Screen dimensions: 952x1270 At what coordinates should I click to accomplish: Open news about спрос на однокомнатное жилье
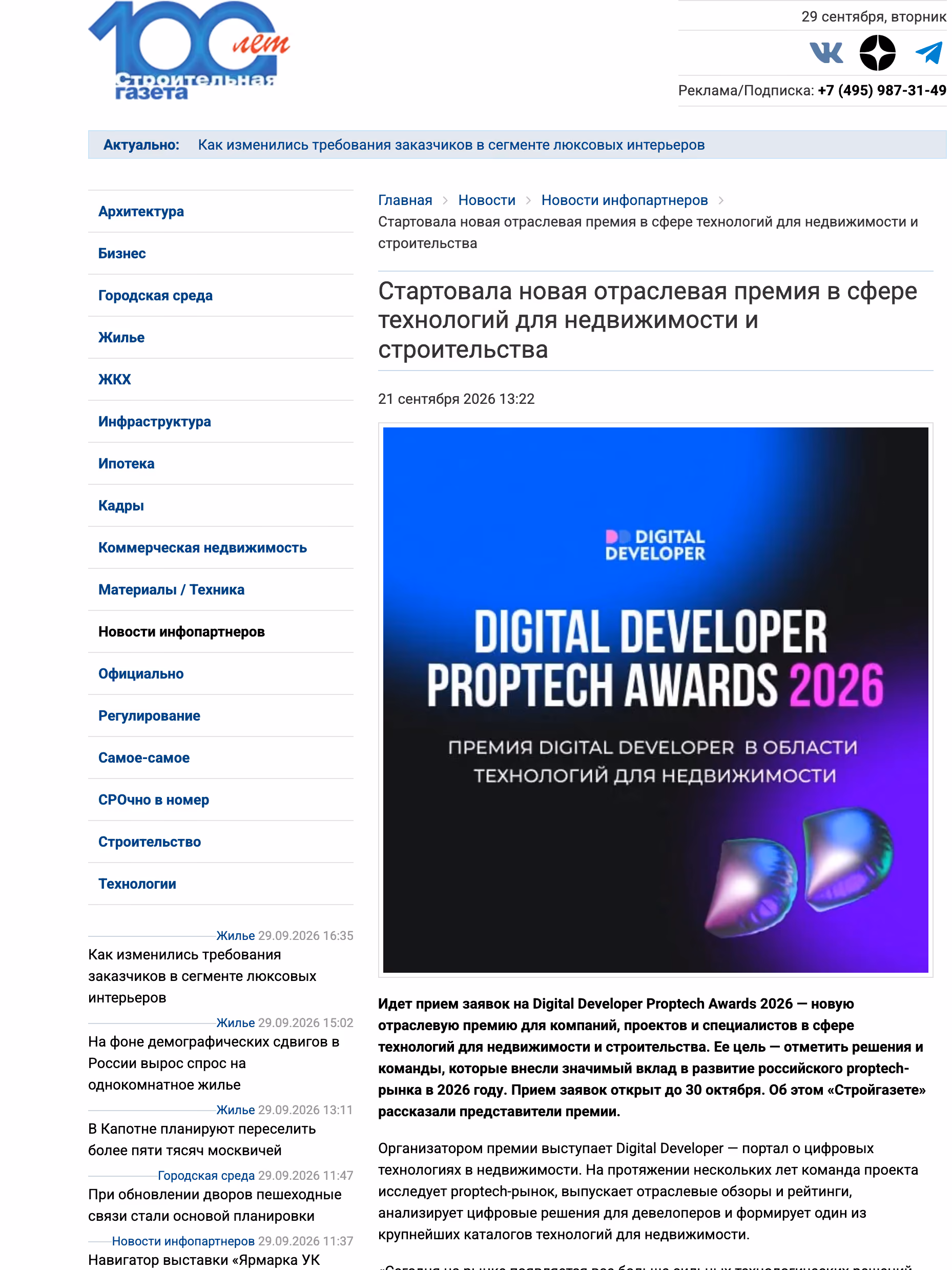(214, 1063)
